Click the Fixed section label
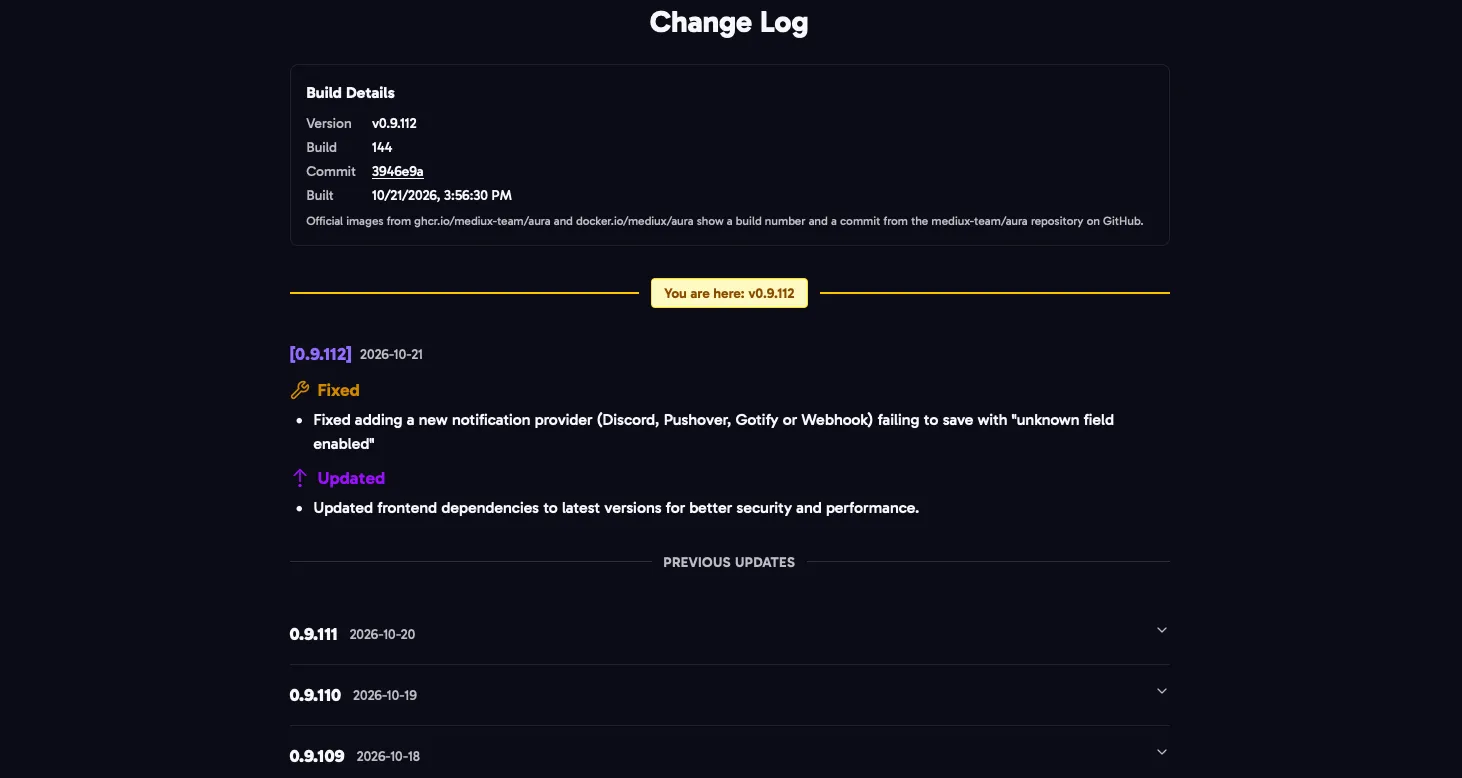 tap(338, 390)
